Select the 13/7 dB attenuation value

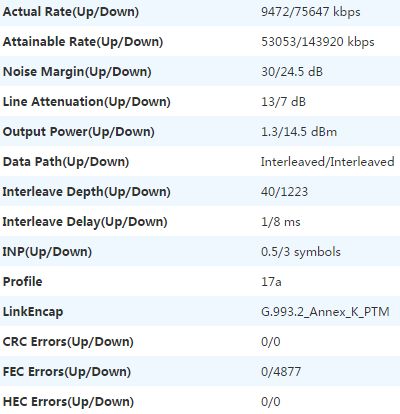283,102
